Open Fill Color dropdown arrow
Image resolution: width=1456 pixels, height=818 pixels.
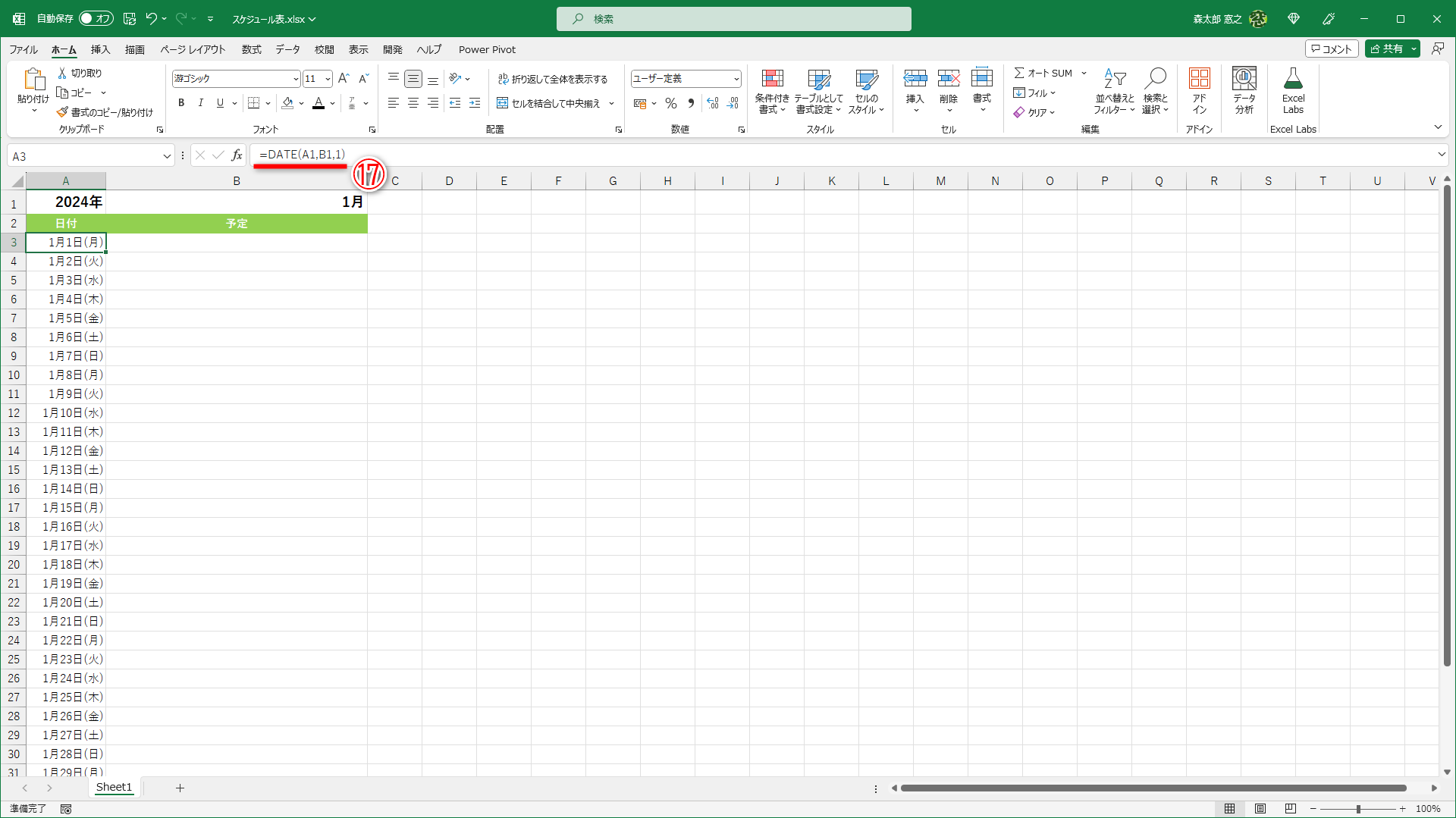click(x=302, y=103)
